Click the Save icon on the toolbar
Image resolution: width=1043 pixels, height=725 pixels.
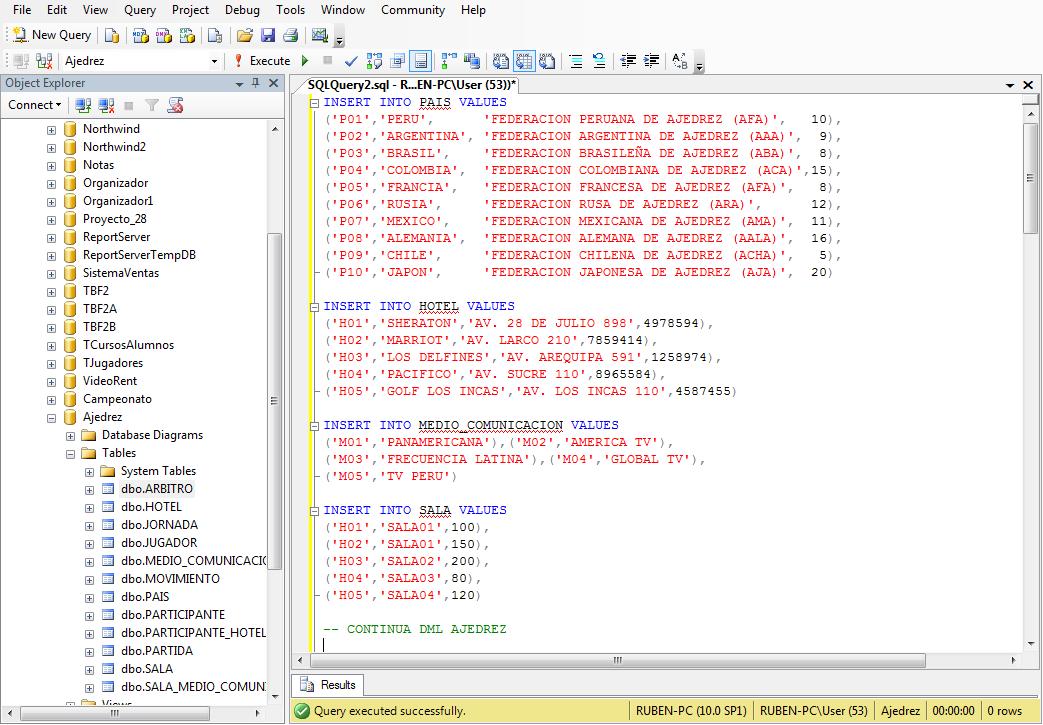(x=267, y=34)
